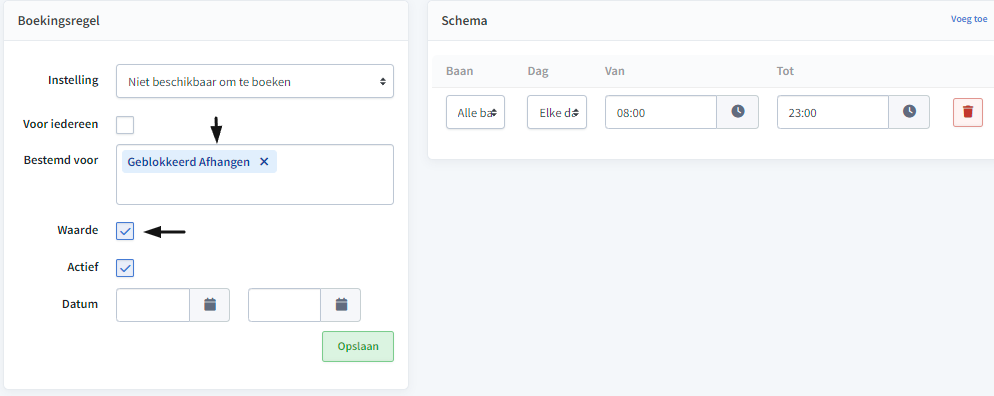
Task: Toggle the Actief checkbox
Action: [125, 268]
